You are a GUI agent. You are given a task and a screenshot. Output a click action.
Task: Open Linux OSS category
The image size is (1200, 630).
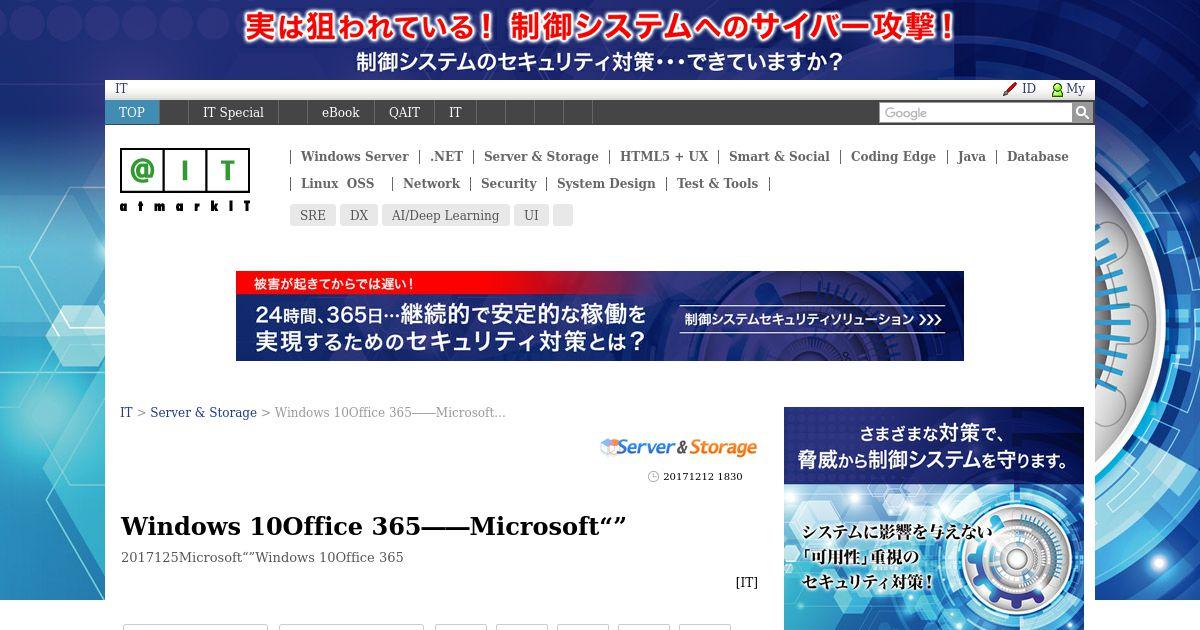click(337, 183)
